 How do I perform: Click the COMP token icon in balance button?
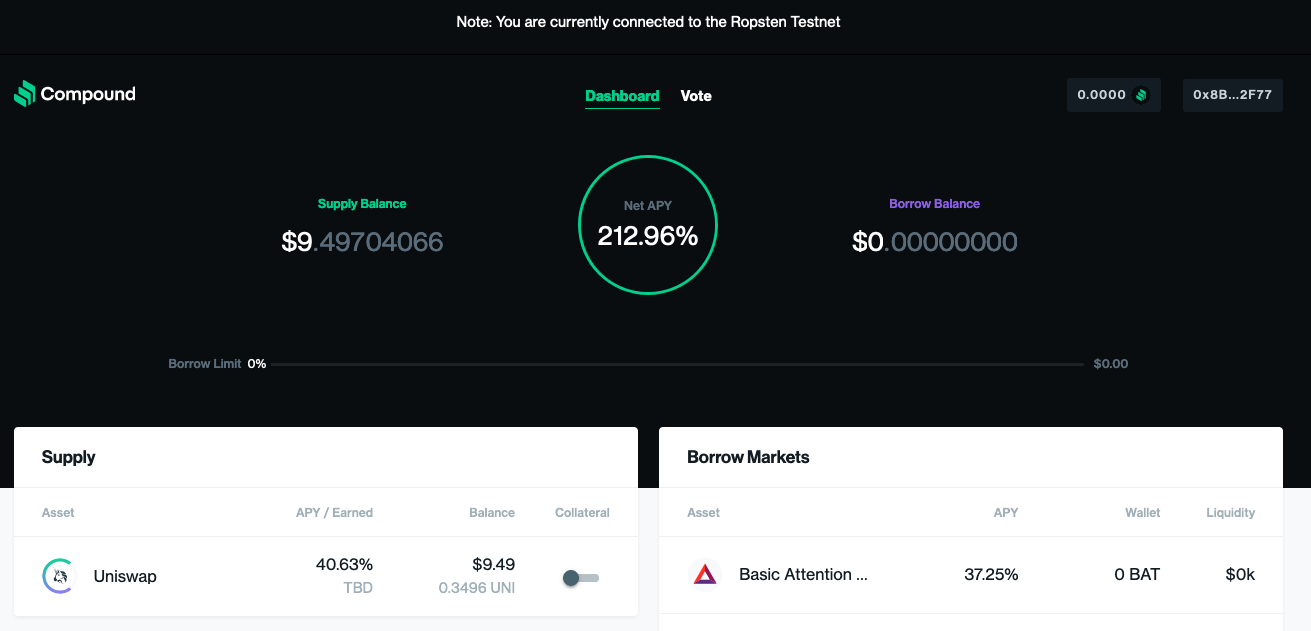click(1141, 95)
